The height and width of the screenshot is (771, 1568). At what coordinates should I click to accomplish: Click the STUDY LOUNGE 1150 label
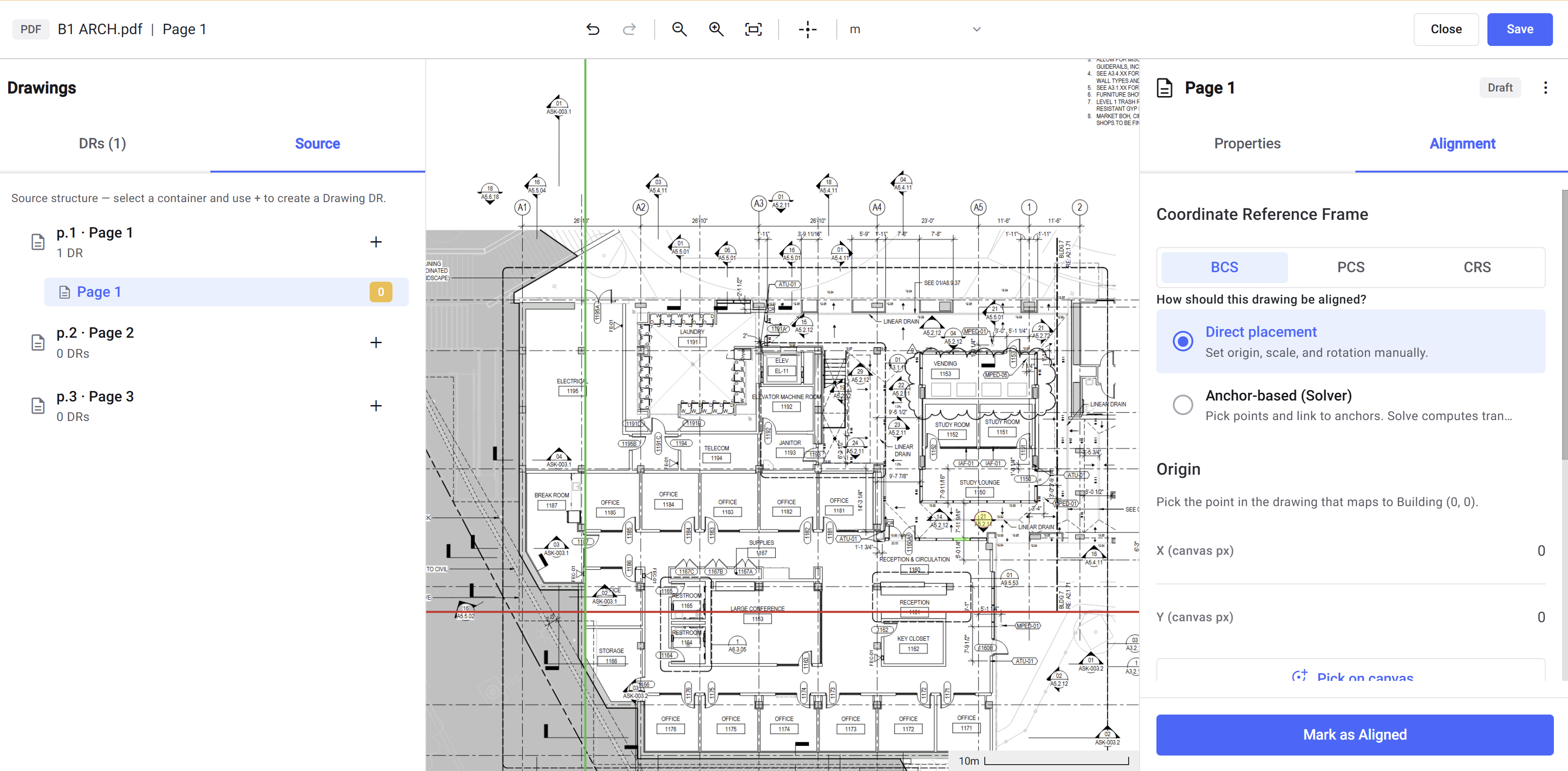coord(979,487)
